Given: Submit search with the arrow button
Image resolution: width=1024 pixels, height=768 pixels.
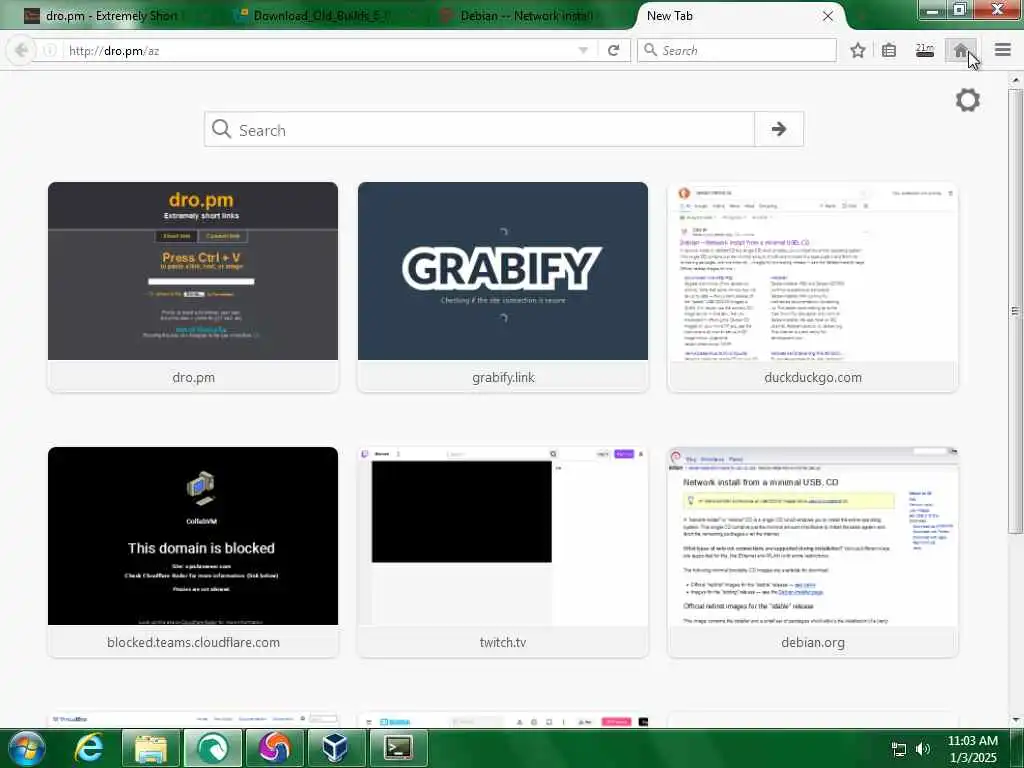Looking at the screenshot, I should coord(778,129).
